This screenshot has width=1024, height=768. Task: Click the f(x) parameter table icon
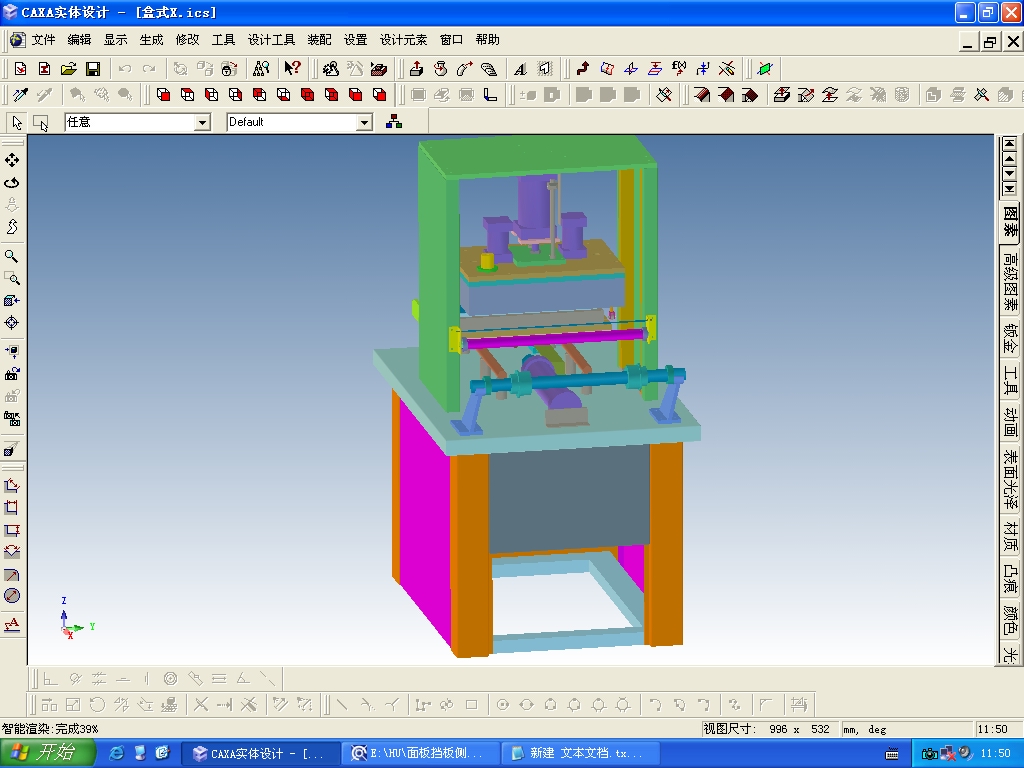tap(679, 68)
